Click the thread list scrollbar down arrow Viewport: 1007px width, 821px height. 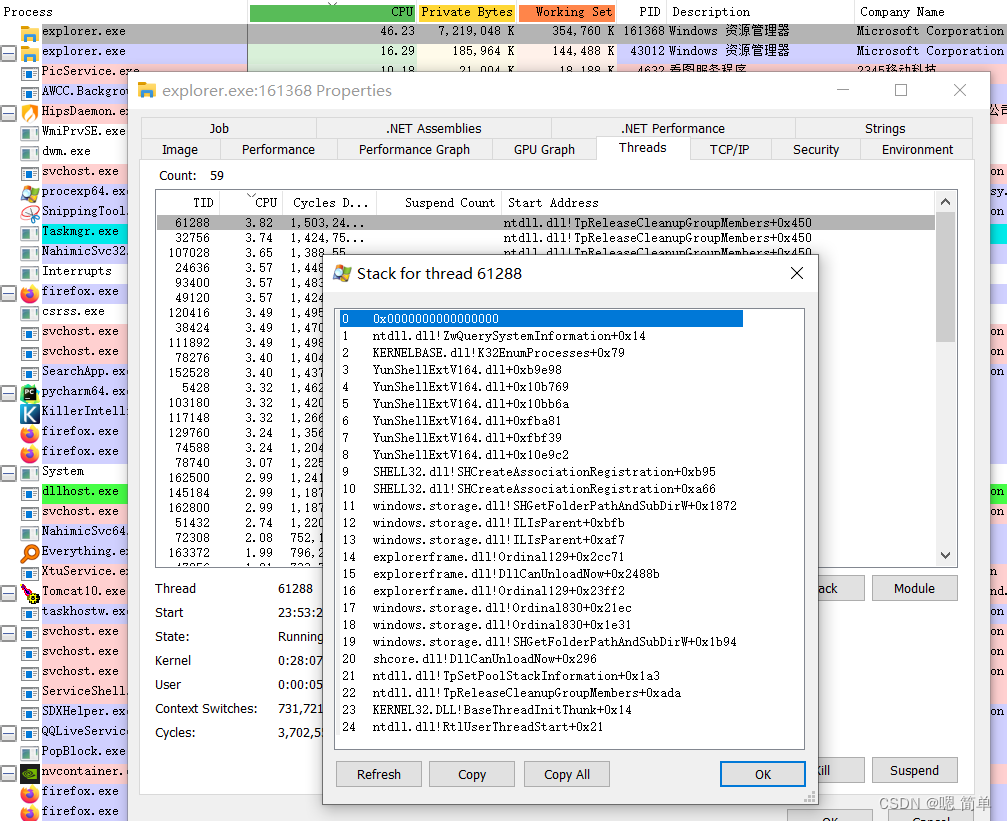945,555
